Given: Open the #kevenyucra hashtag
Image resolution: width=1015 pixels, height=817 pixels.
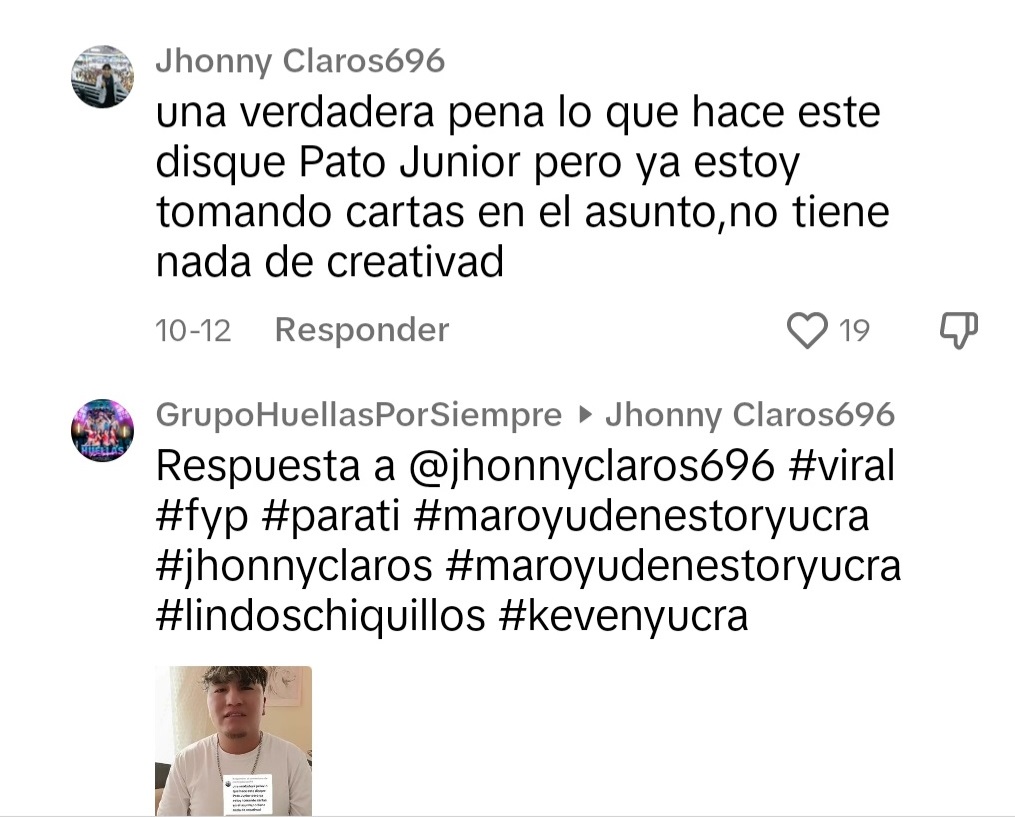Looking at the screenshot, I should pyautogui.click(x=624, y=616).
